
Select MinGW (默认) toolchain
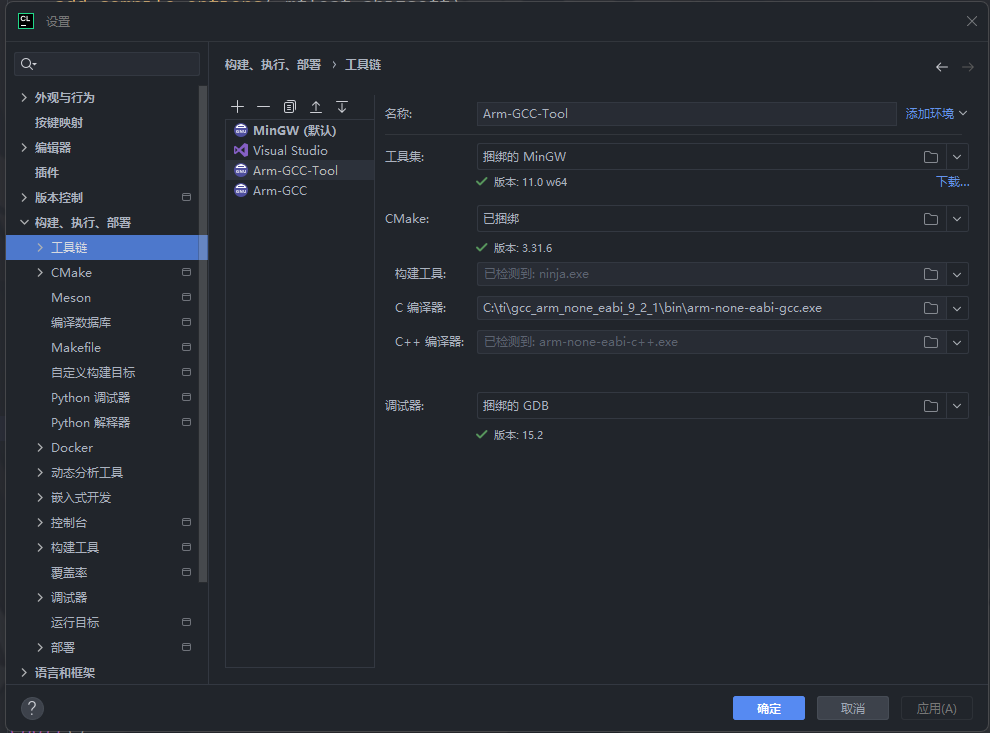[300, 131]
